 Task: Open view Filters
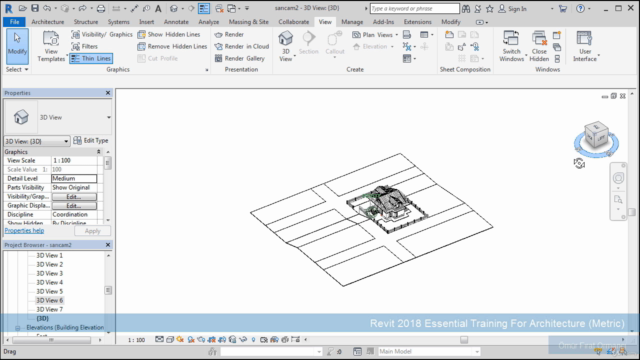pos(84,47)
